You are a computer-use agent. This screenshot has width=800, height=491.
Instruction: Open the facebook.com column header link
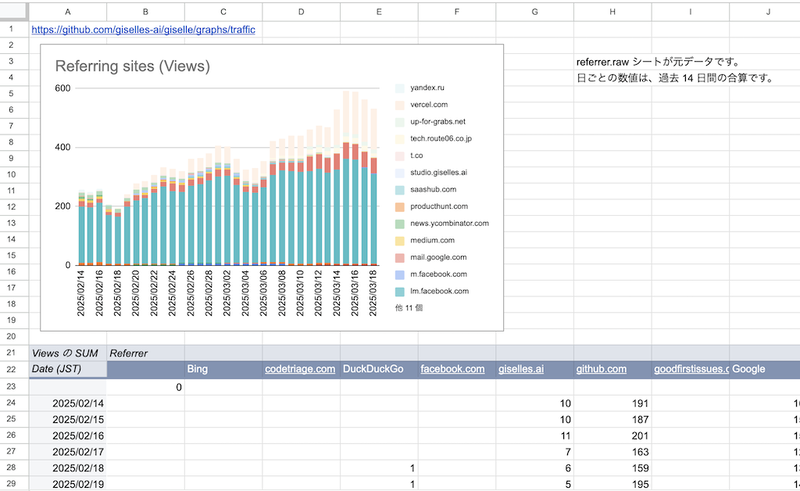[x=453, y=369]
